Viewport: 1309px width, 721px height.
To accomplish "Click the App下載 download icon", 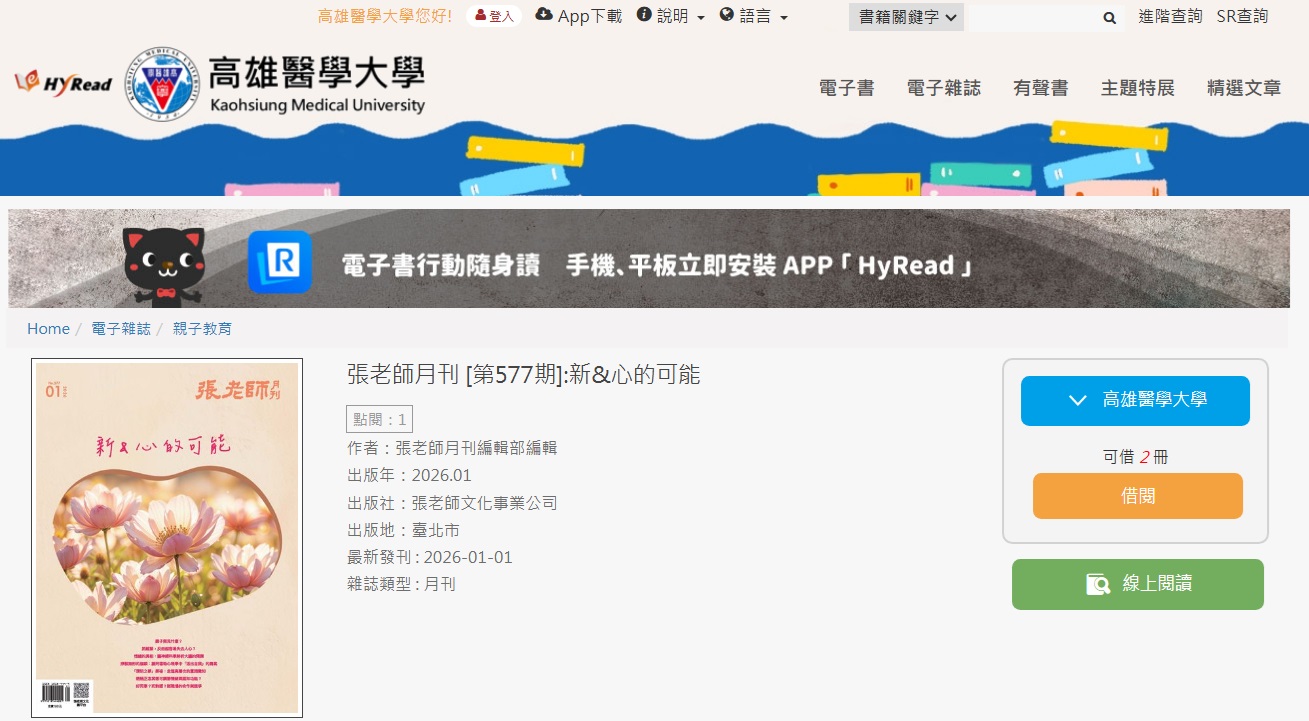I will (544, 14).
